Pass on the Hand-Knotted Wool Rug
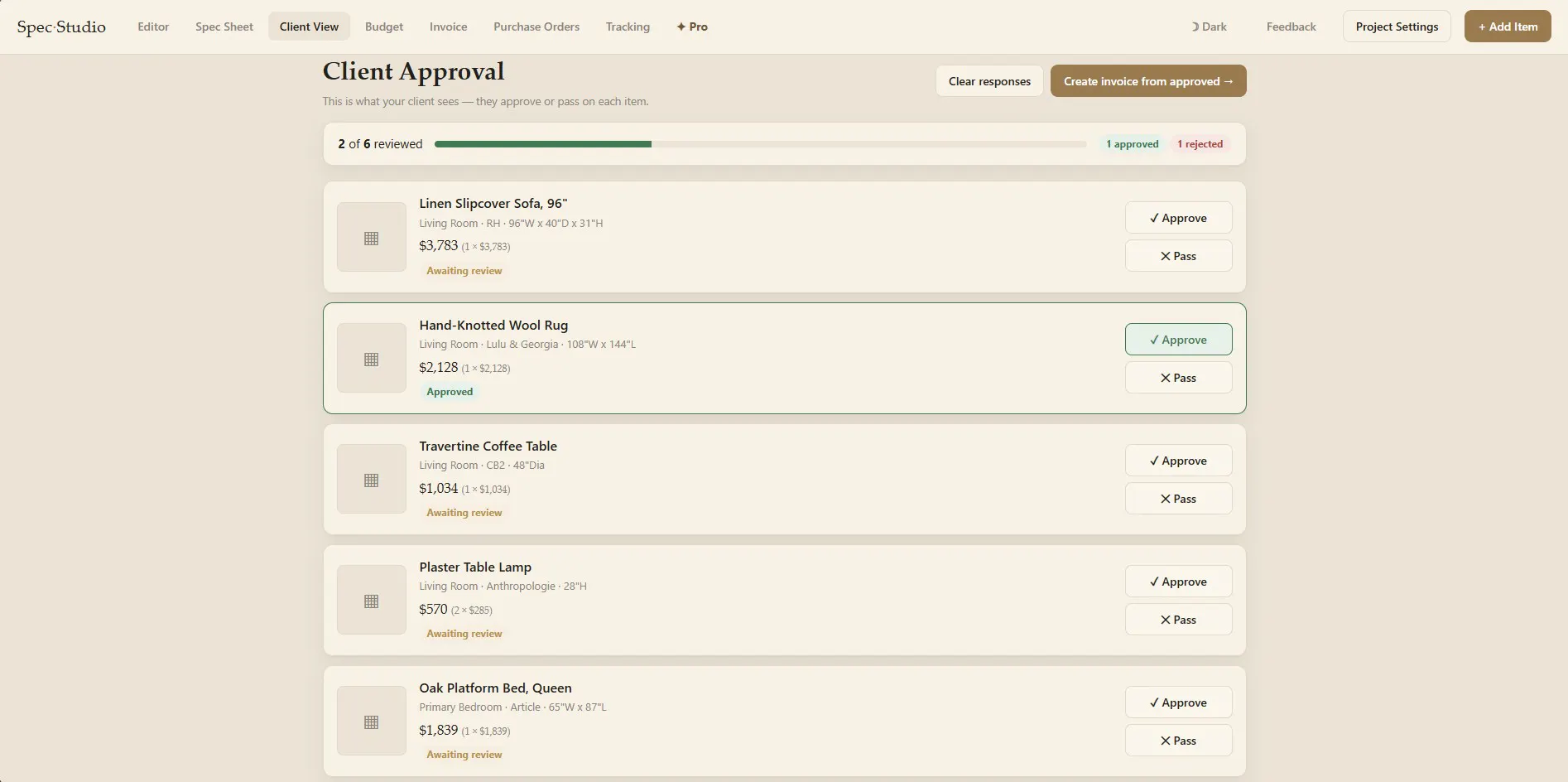This screenshot has width=1568, height=782. [x=1178, y=378]
